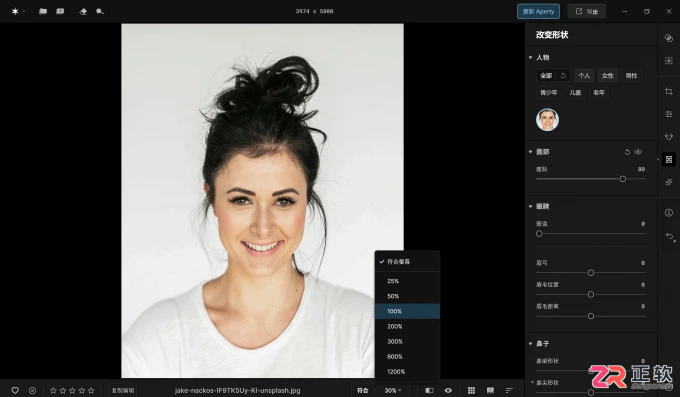Open folder icon in top toolbar
This screenshot has width=680, height=397.
click(x=43, y=11)
